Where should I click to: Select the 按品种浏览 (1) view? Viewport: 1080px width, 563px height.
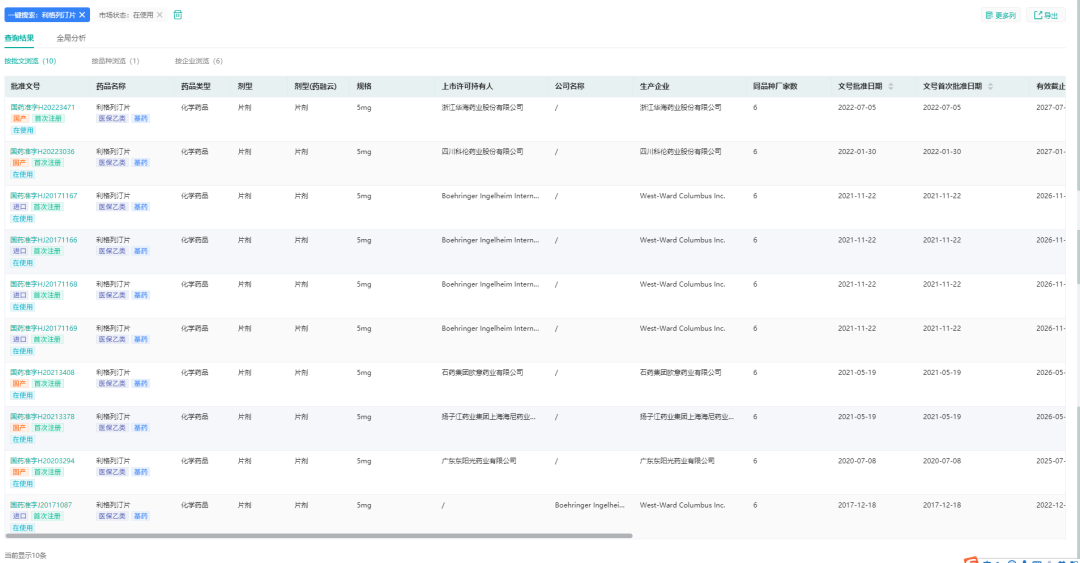(x=115, y=61)
